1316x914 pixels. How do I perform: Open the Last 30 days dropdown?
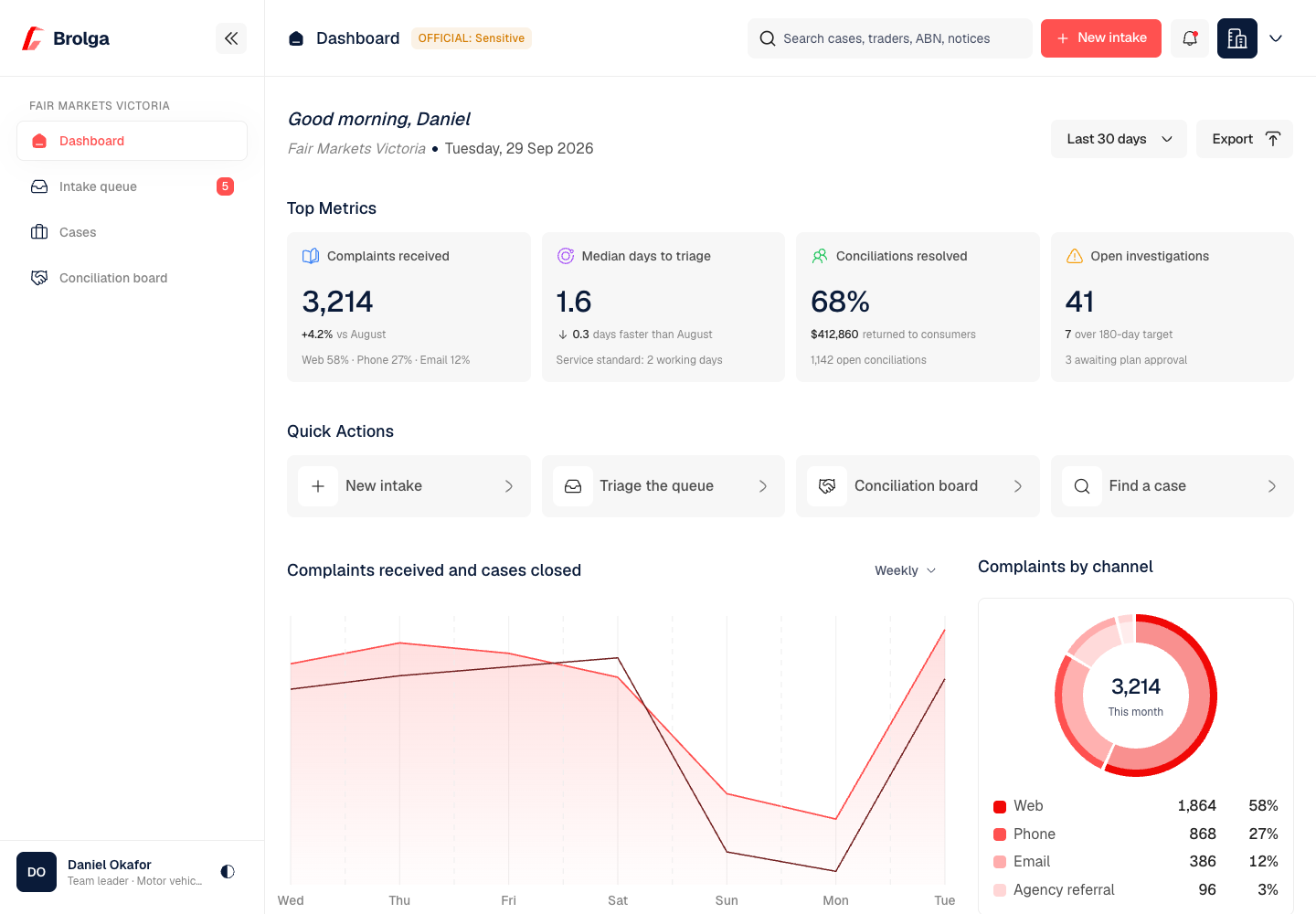(1119, 139)
